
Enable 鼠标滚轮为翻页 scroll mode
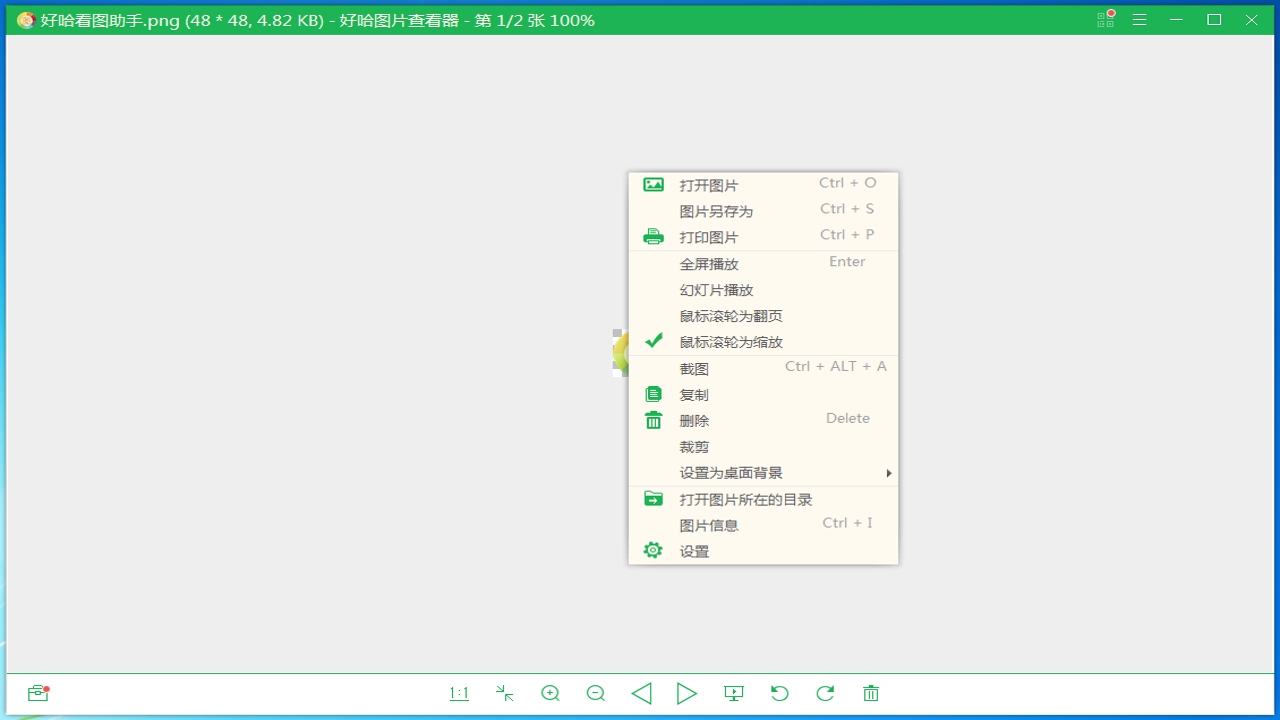click(x=731, y=316)
